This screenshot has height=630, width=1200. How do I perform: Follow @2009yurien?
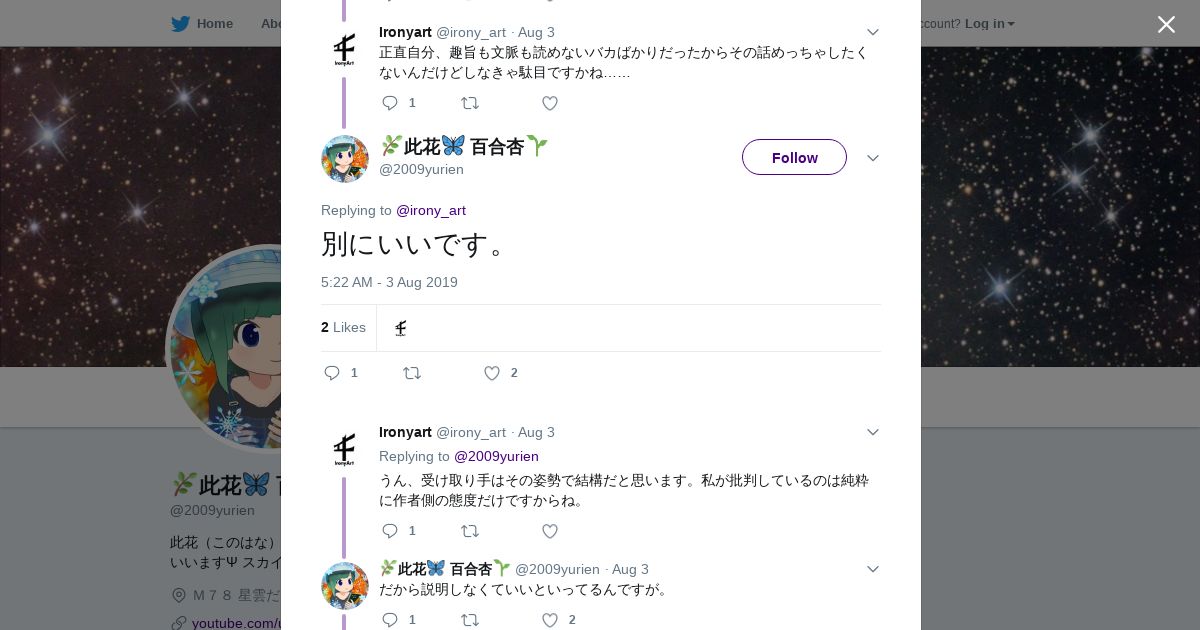(x=794, y=157)
